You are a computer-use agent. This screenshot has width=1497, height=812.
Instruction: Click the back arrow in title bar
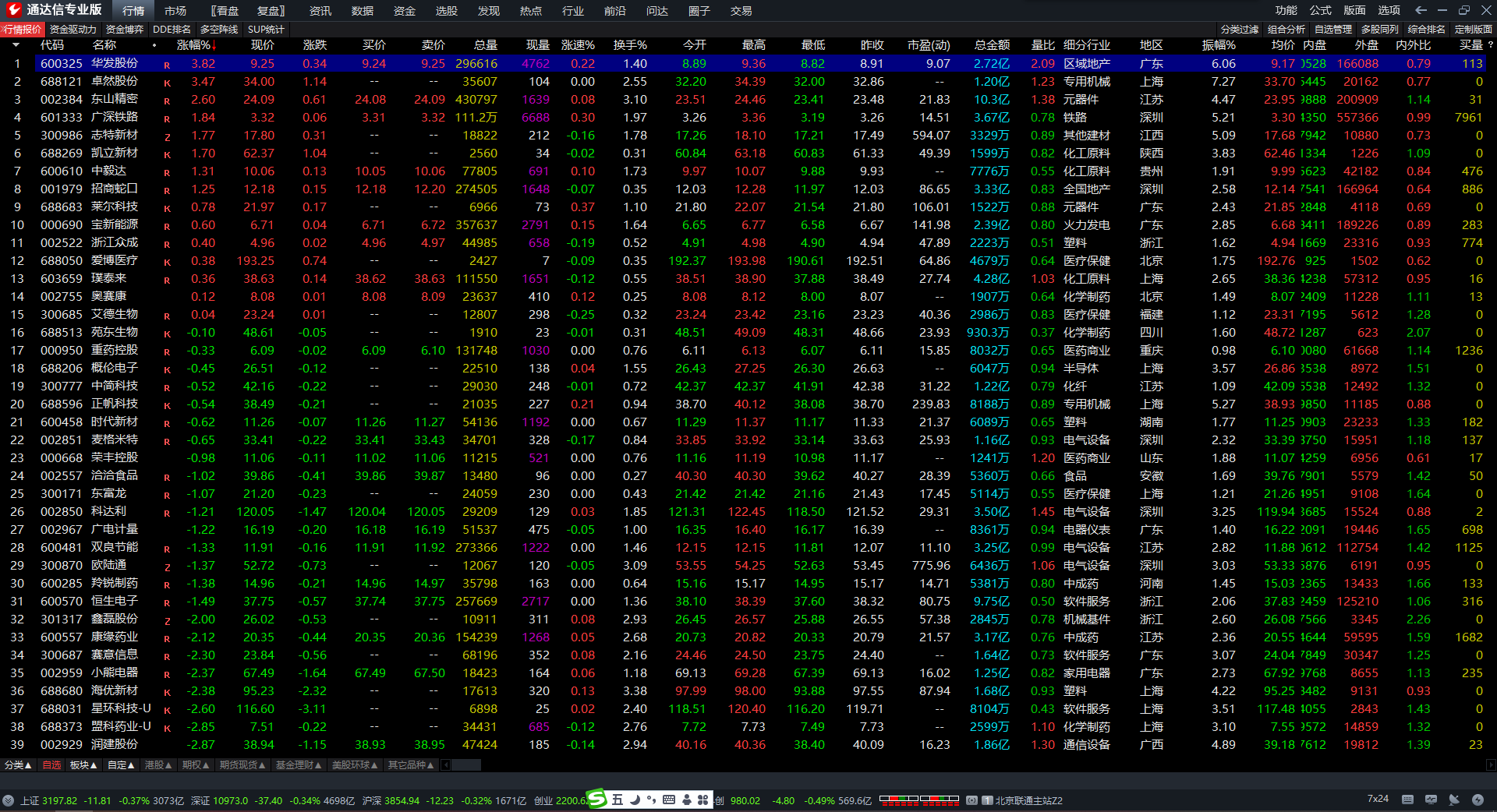click(1421, 10)
